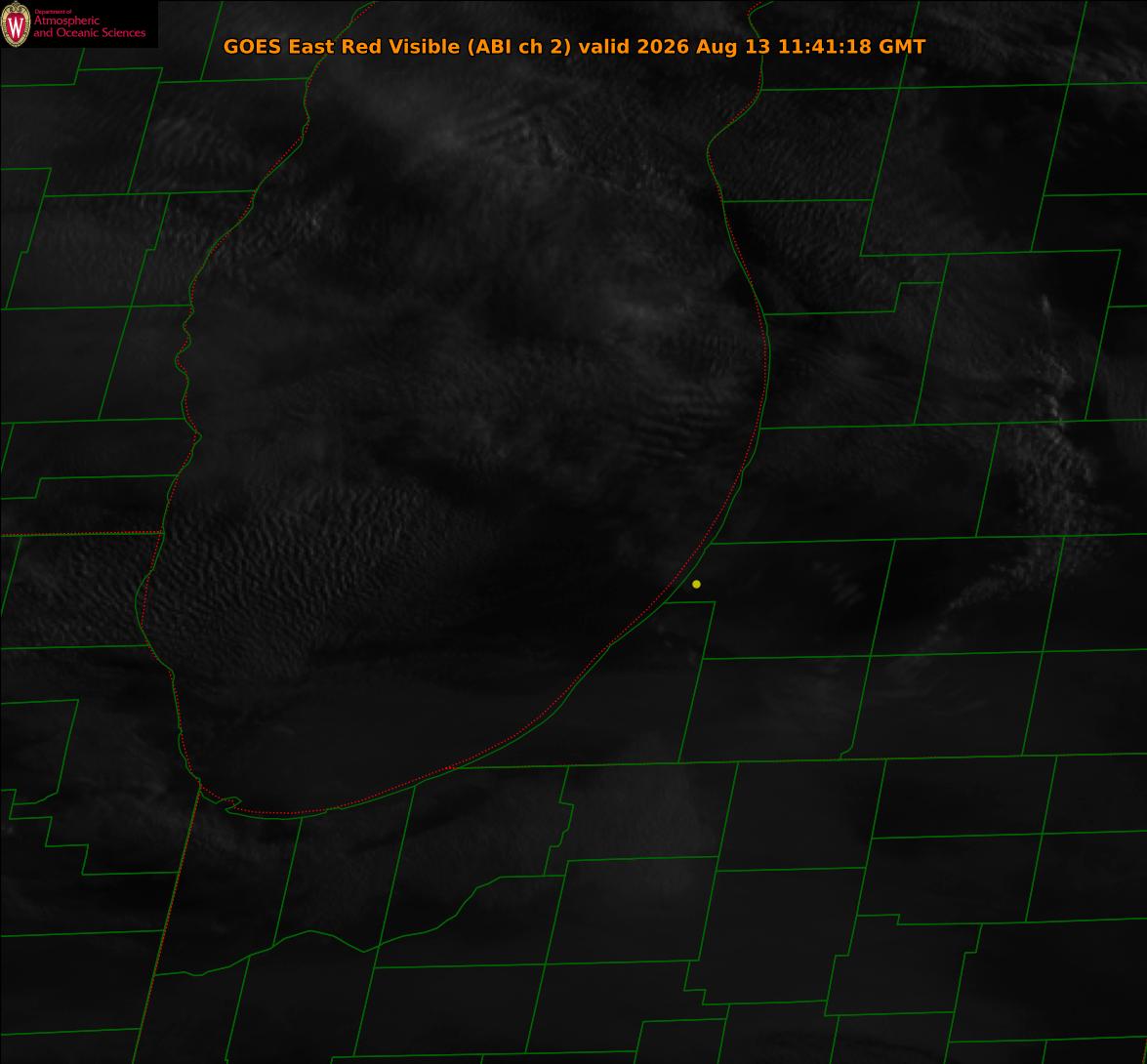Click the "(ABI ch 2)" channel label
The height and width of the screenshot is (1064, 1147).
coord(519,47)
